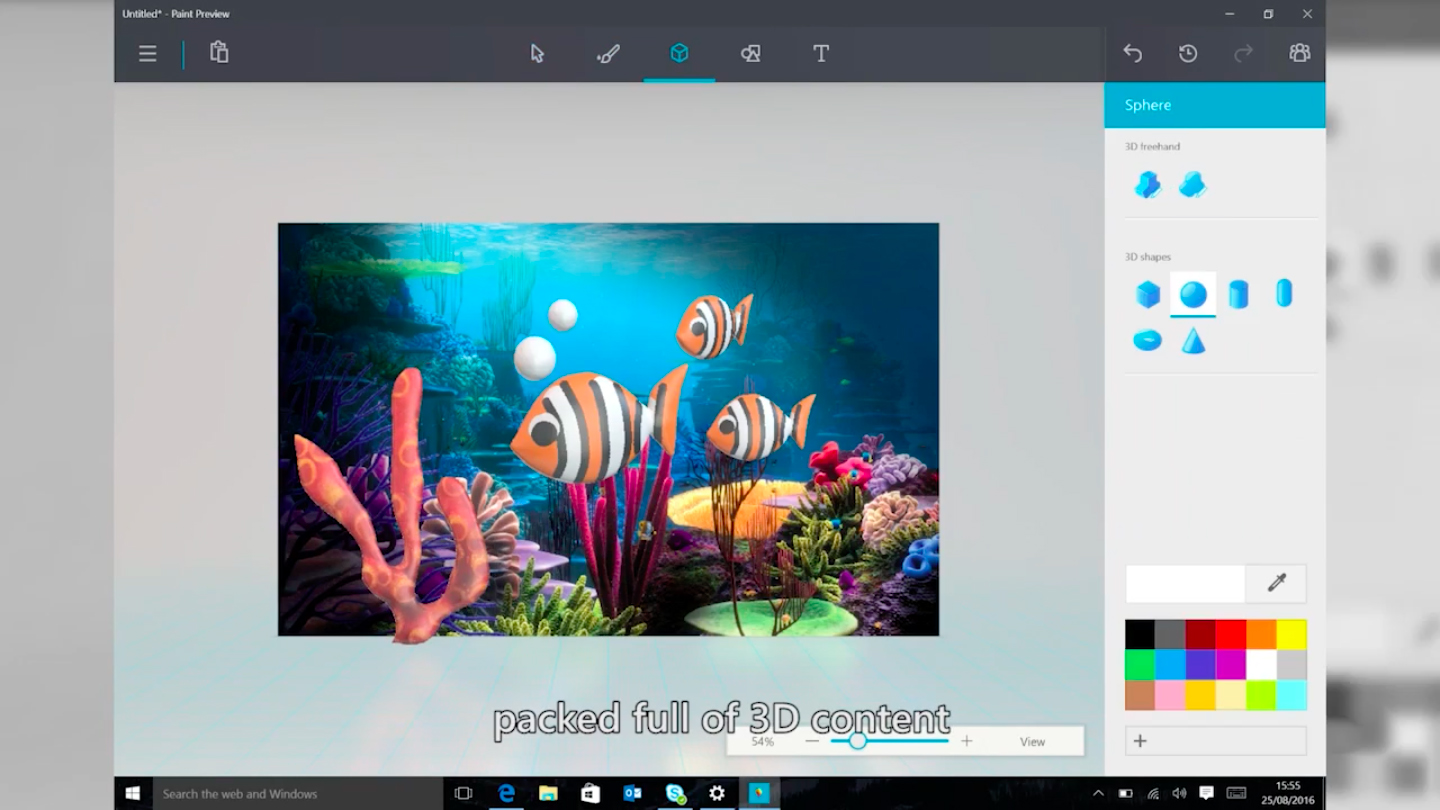Select the Text tool
Screen dimensions: 1440x810
(x=821, y=54)
